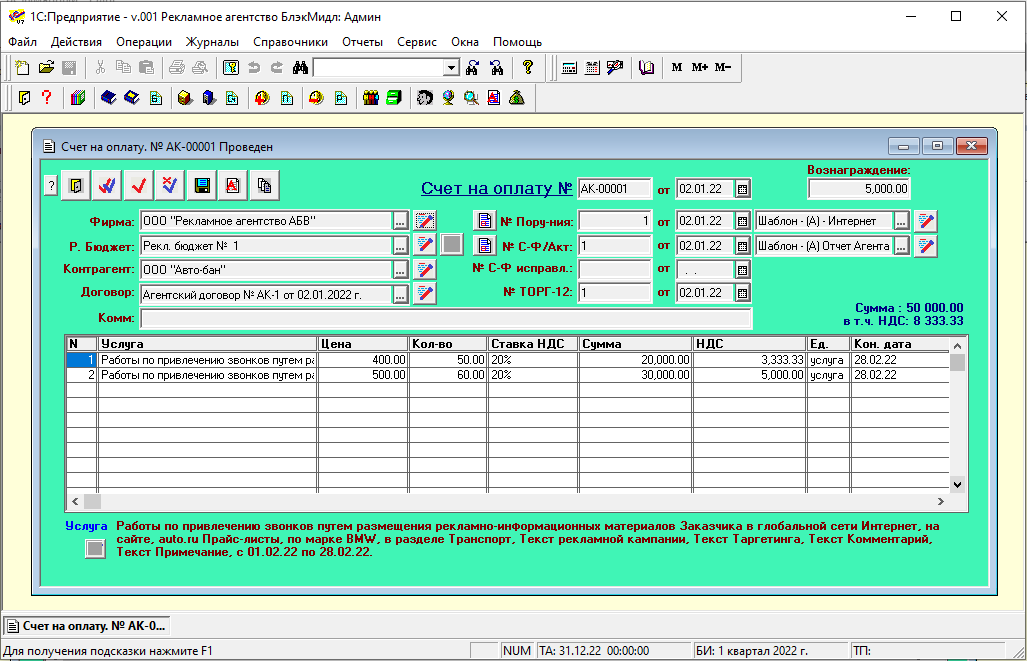Click gray square button under Услуга label
The width and height of the screenshot is (1027, 661).
coord(95,548)
